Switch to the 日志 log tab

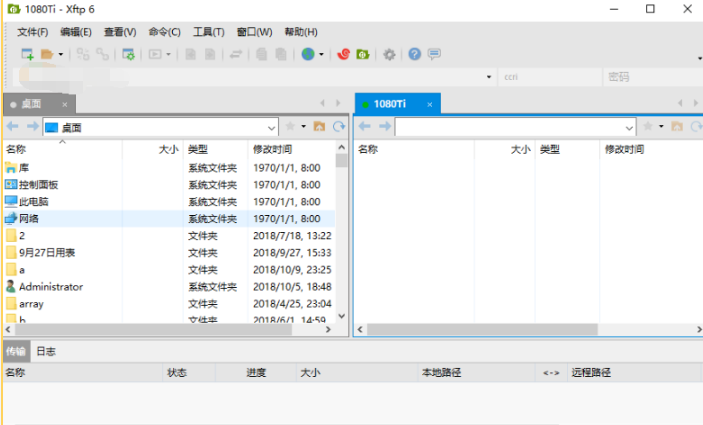(46, 351)
